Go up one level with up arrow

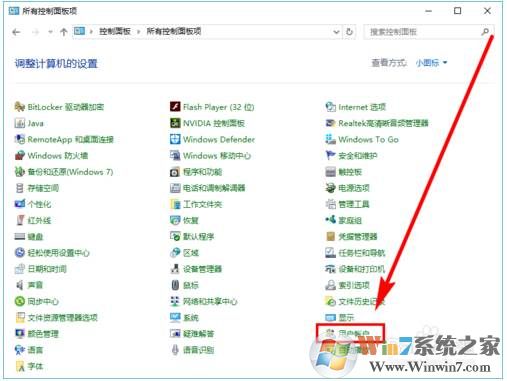point(64,32)
